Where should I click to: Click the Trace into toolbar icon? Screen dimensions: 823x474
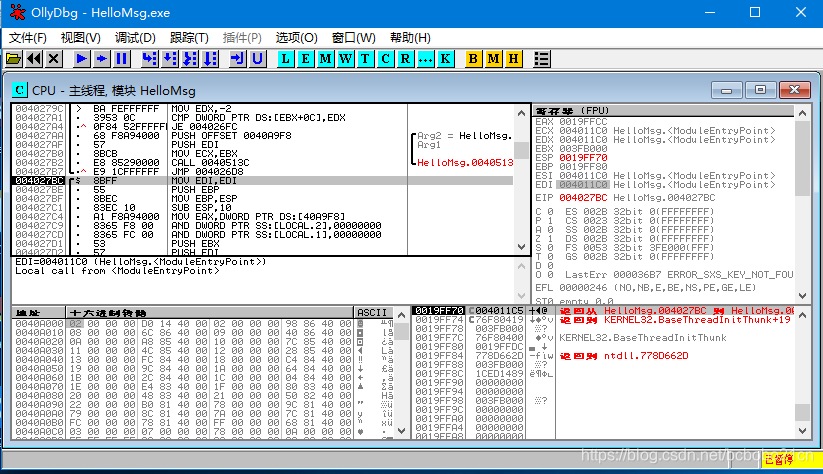(x=190, y=59)
